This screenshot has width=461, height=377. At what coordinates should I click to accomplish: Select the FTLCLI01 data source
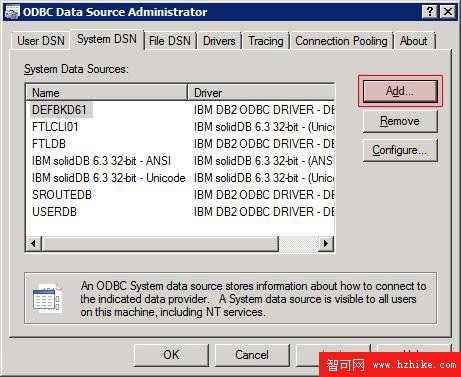coord(55,127)
